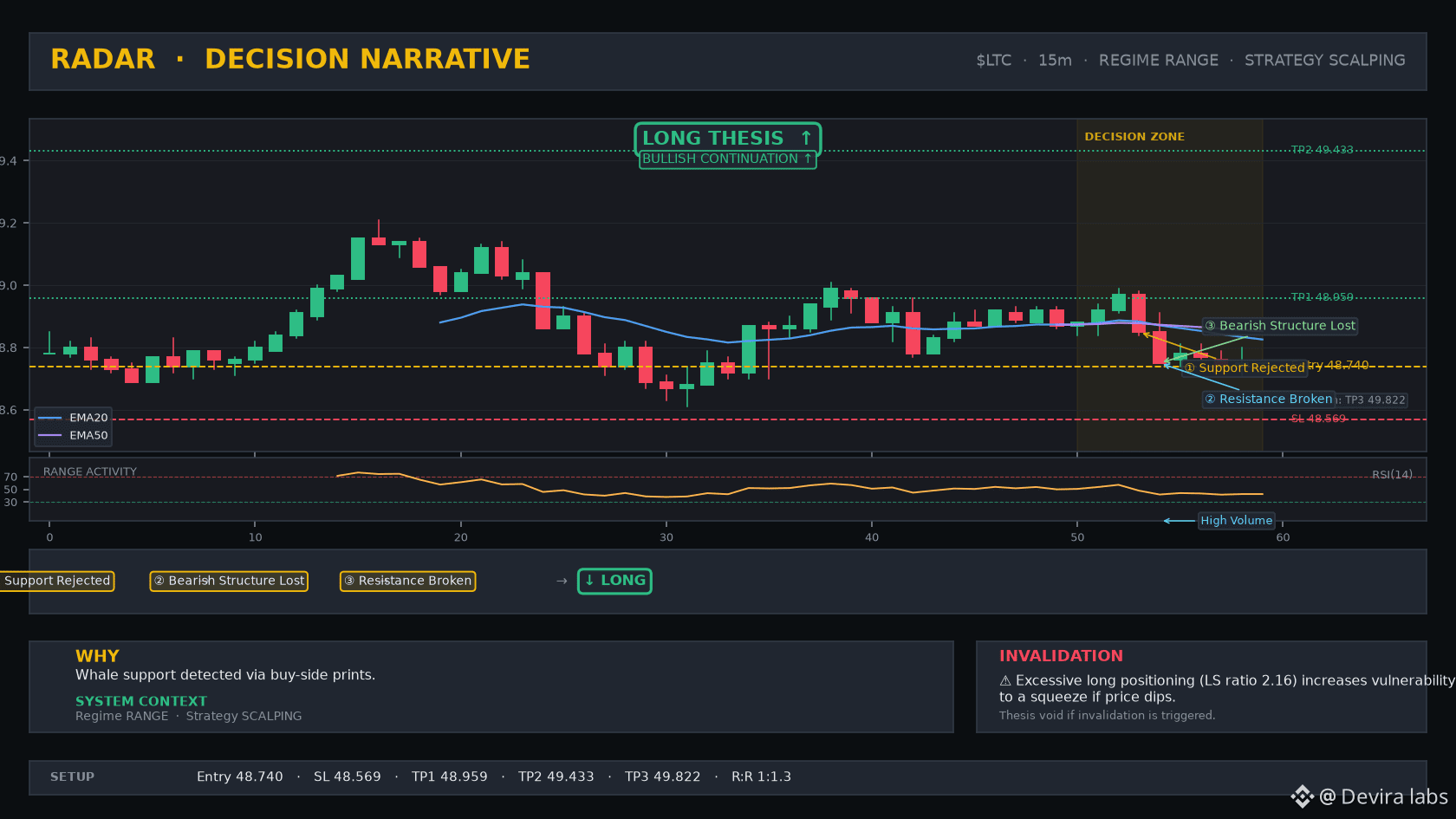
Task: Click the SL 48.569 stop level label
Action: [x=1318, y=419]
